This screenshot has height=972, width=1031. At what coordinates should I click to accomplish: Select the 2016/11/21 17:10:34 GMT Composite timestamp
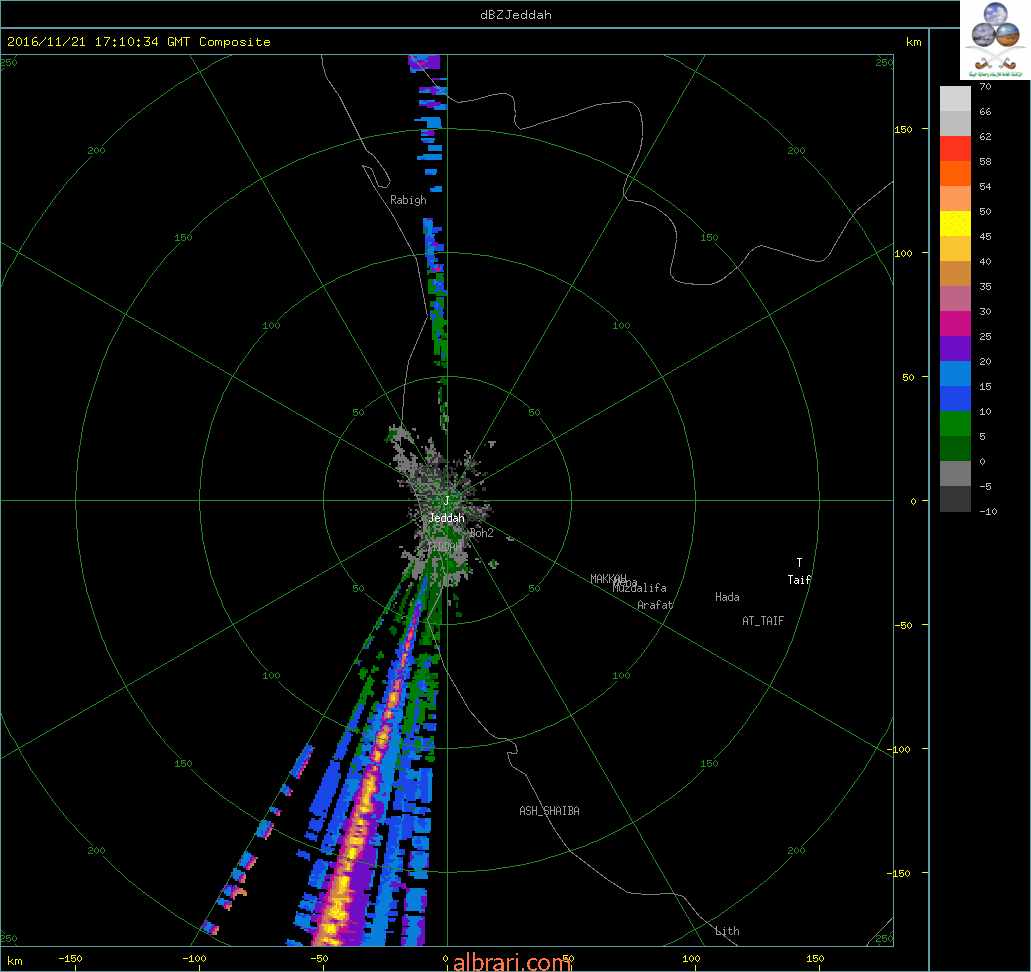point(139,41)
